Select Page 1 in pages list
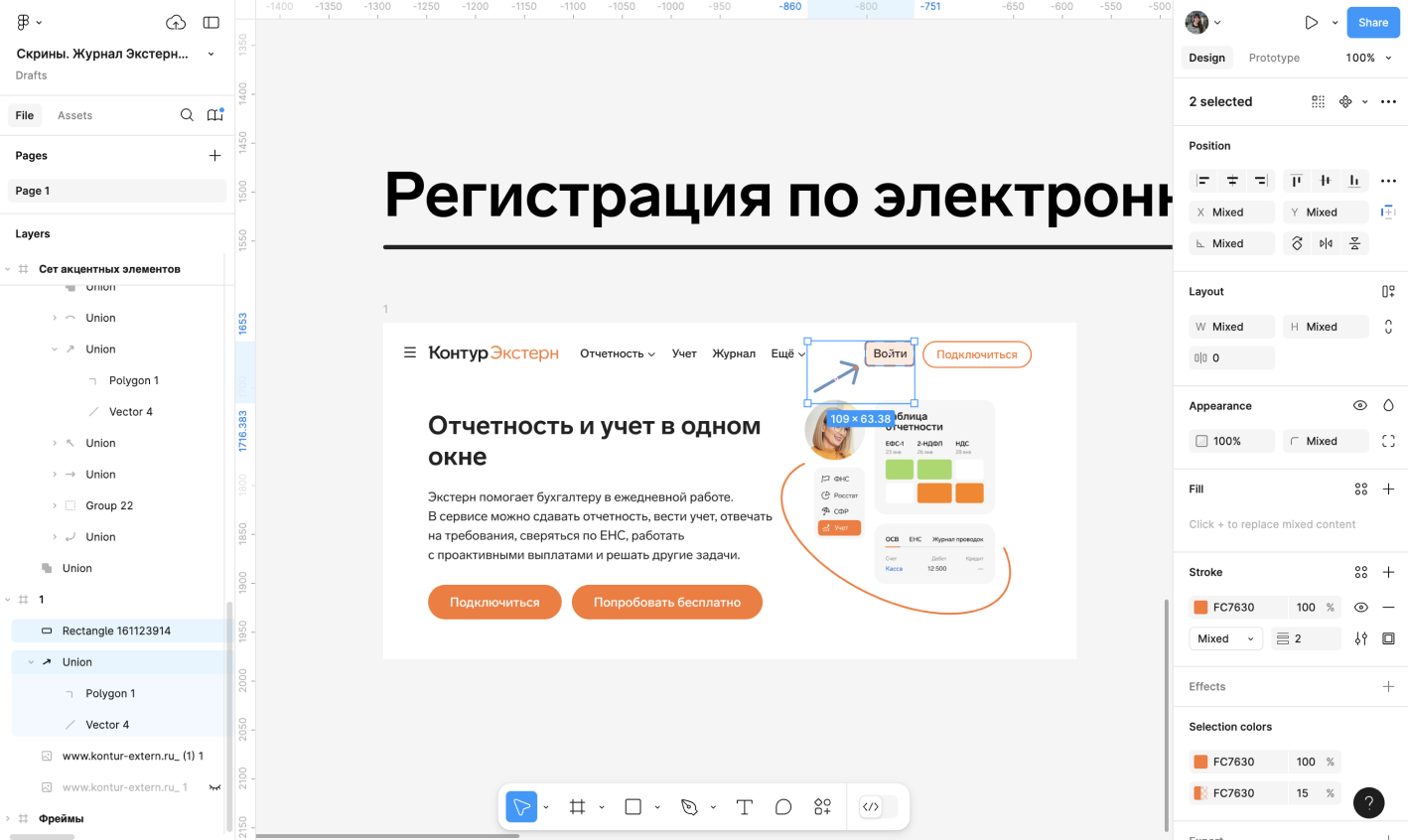 (117, 191)
